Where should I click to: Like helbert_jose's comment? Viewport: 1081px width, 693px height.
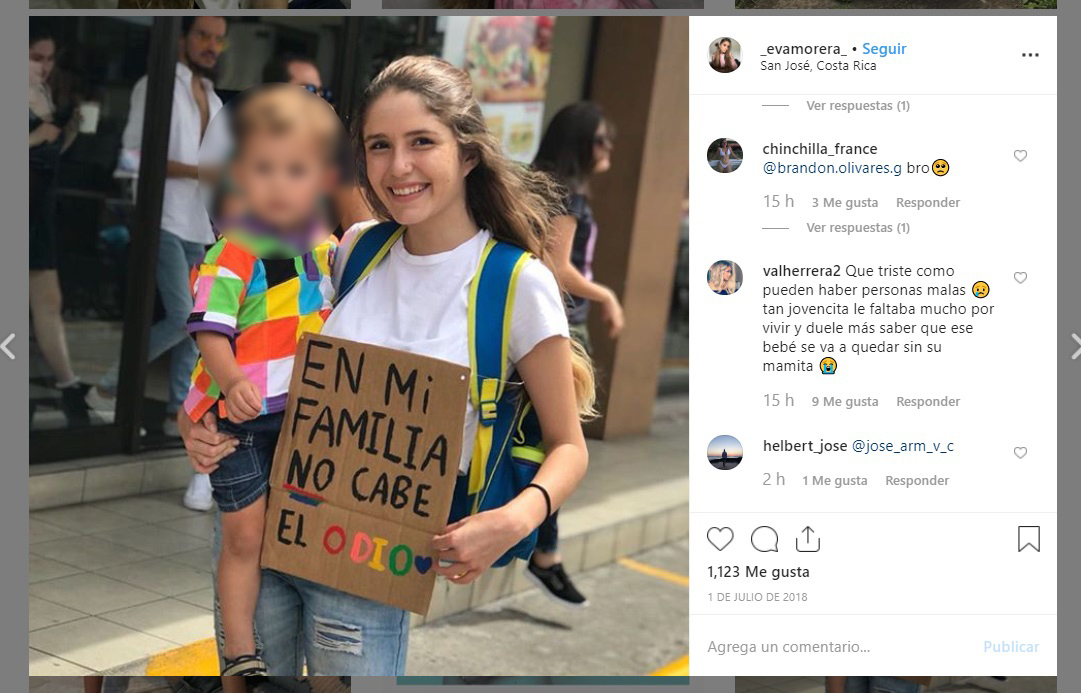pyautogui.click(x=1020, y=453)
